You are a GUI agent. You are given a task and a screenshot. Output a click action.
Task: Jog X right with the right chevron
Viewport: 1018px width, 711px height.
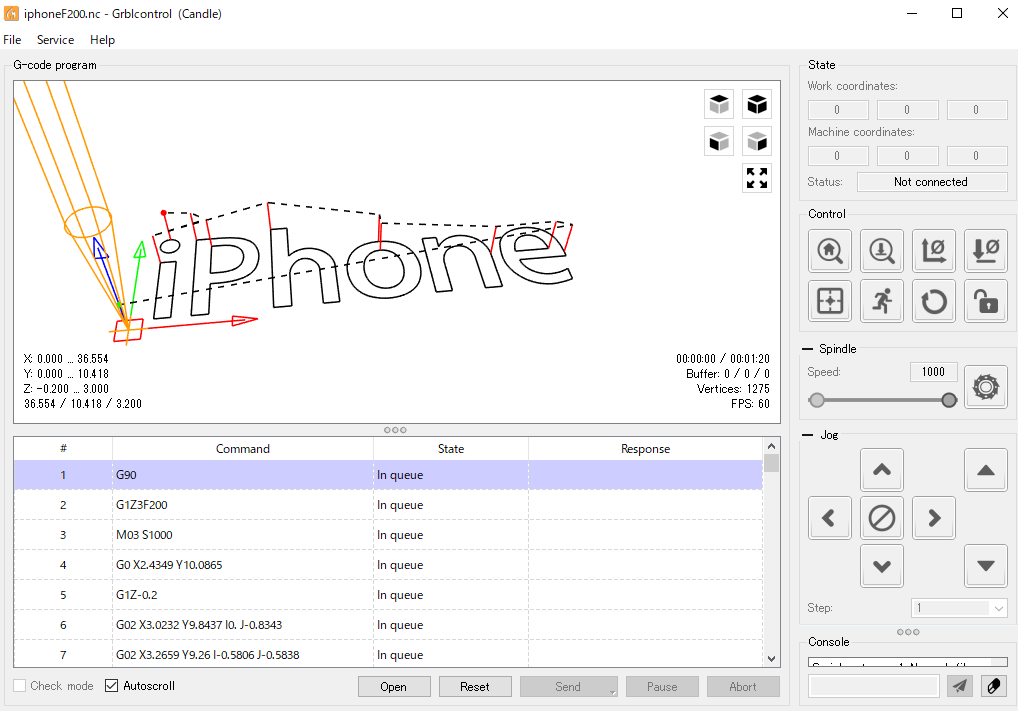tap(934, 518)
